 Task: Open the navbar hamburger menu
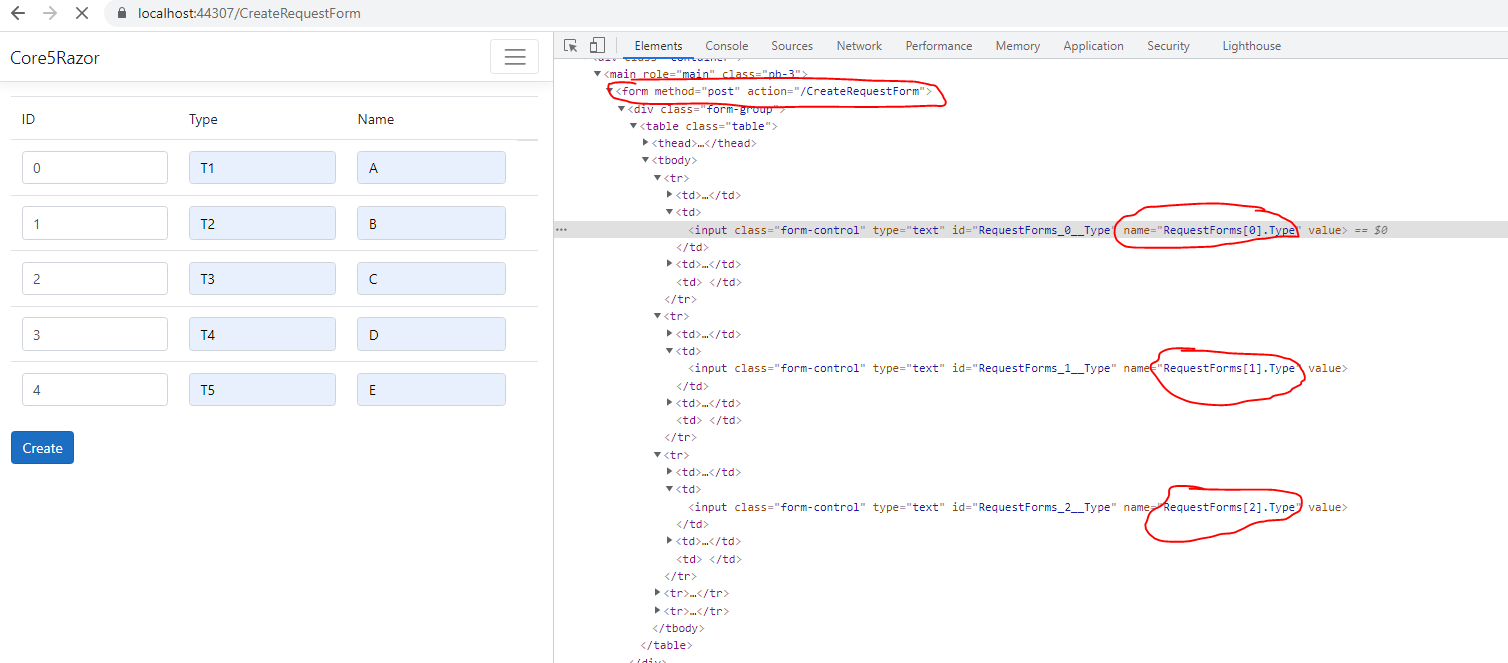tap(514, 56)
